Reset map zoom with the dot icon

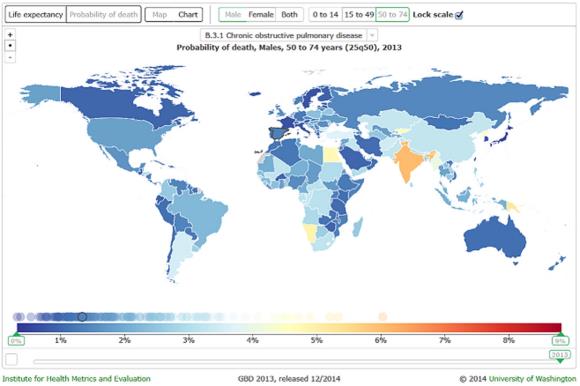[x=10, y=45]
